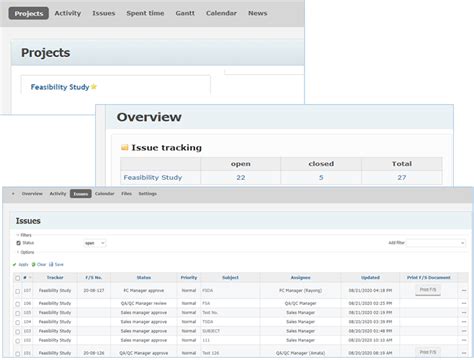Open actions menu icon for issue 106
This screenshot has height=360, width=474.
click(464, 303)
